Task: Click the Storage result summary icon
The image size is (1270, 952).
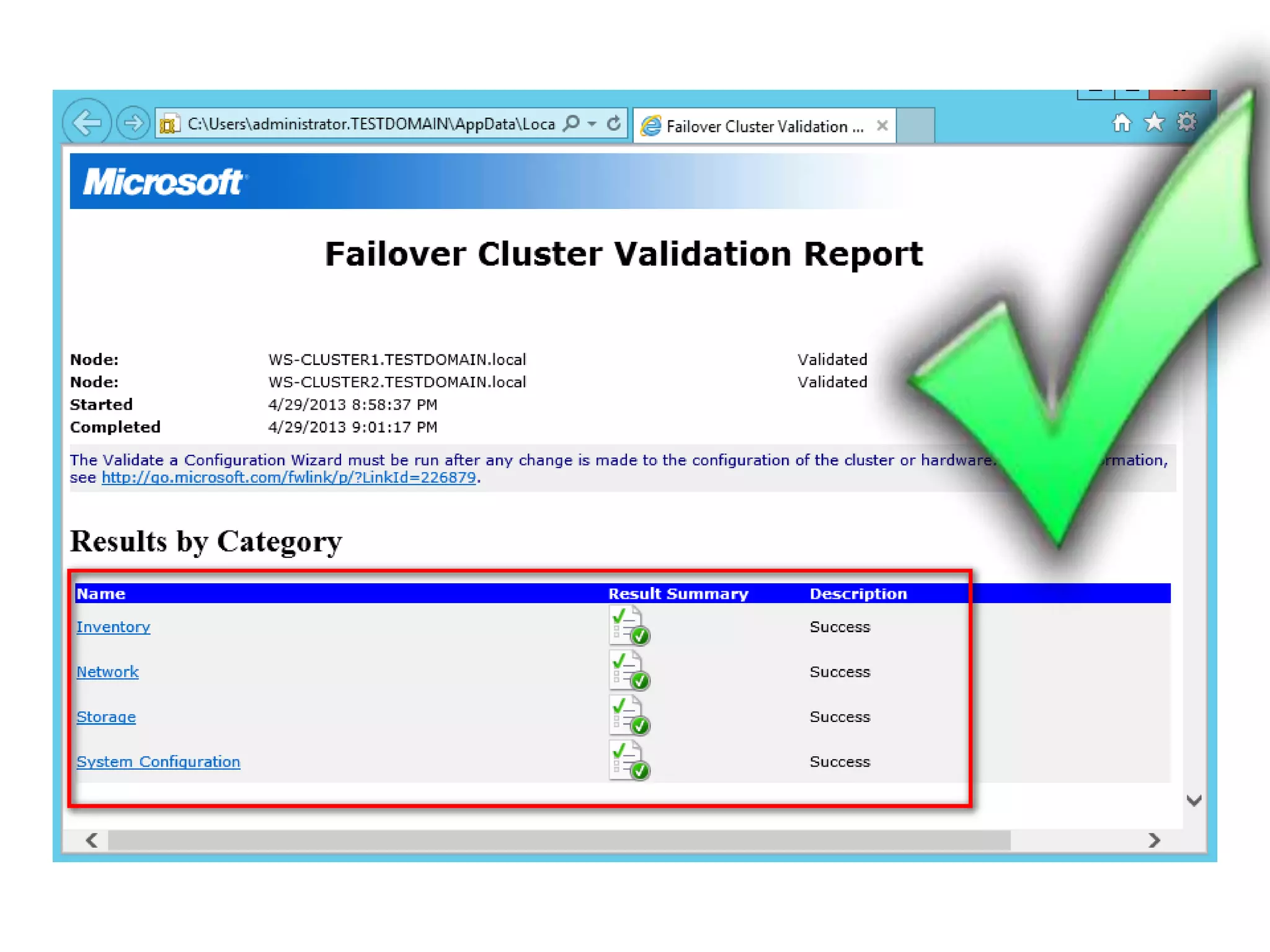Action: coord(629,716)
